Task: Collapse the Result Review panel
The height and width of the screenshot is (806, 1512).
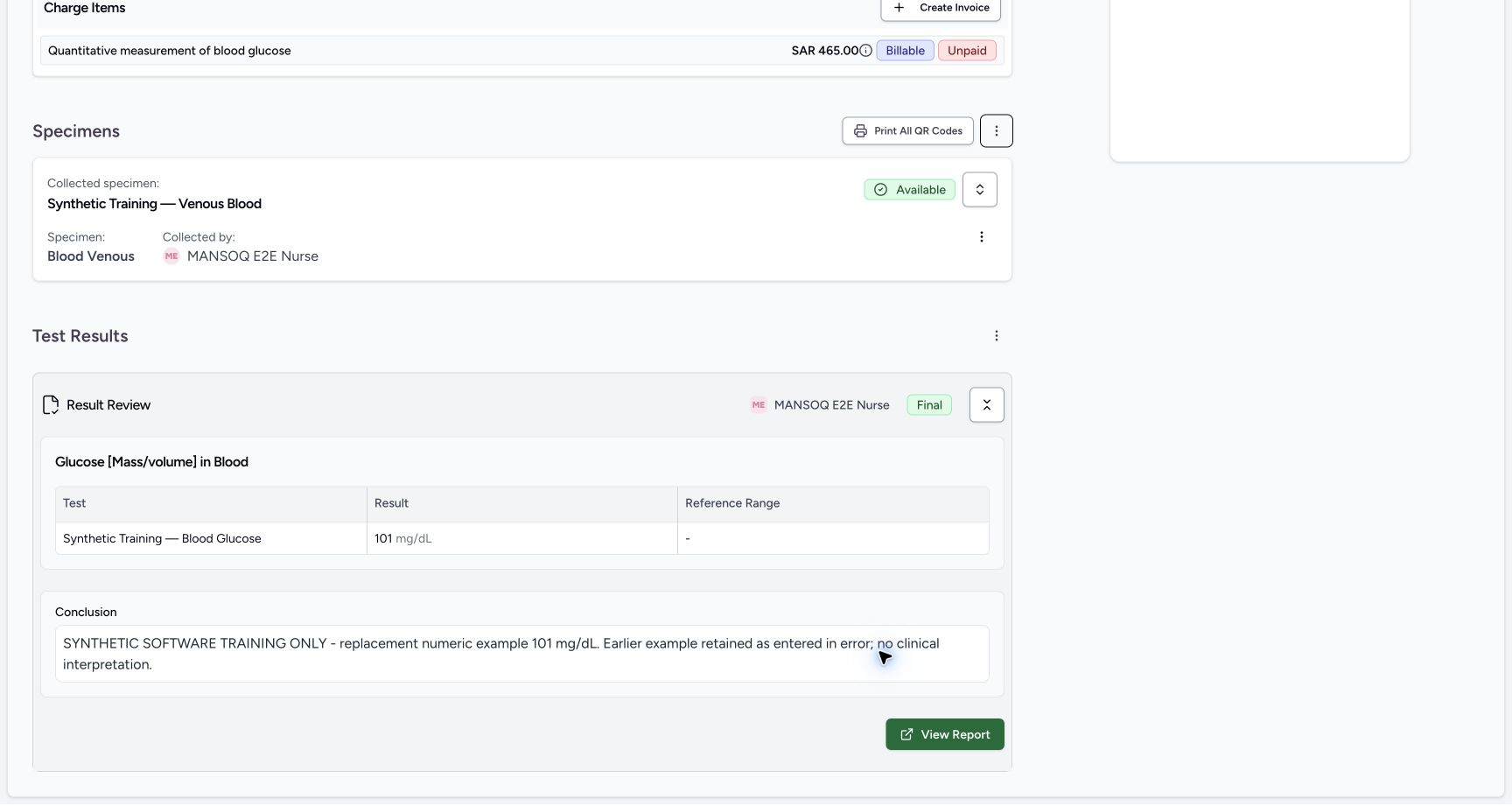Action: click(987, 405)
